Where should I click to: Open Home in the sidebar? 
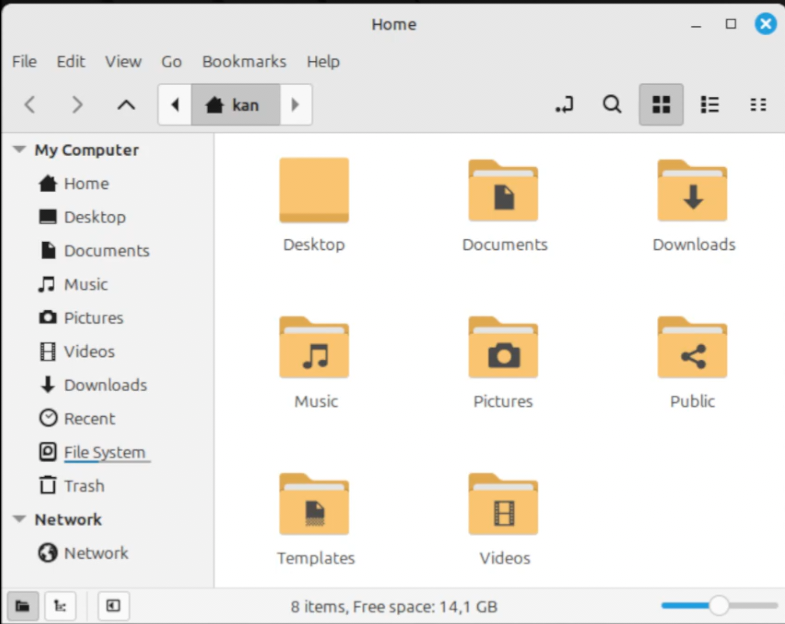[x=74, y=184]
